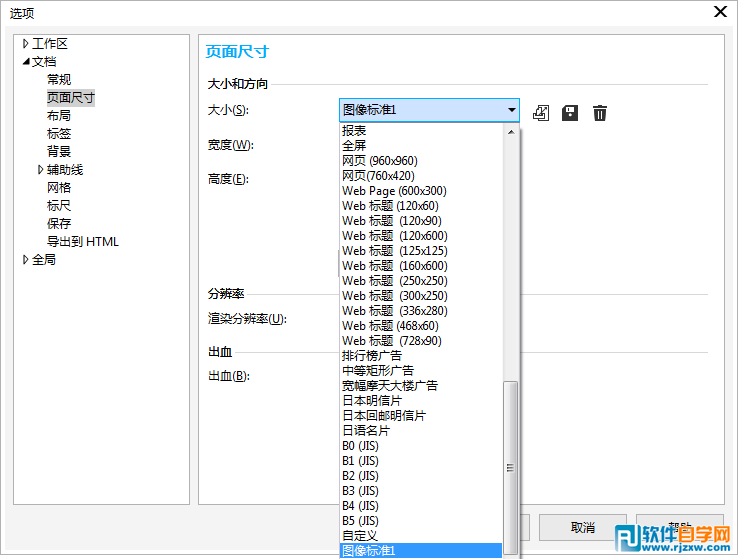Select 常规 in the document tree
This screenshot has width=738, height=559.
59,80
